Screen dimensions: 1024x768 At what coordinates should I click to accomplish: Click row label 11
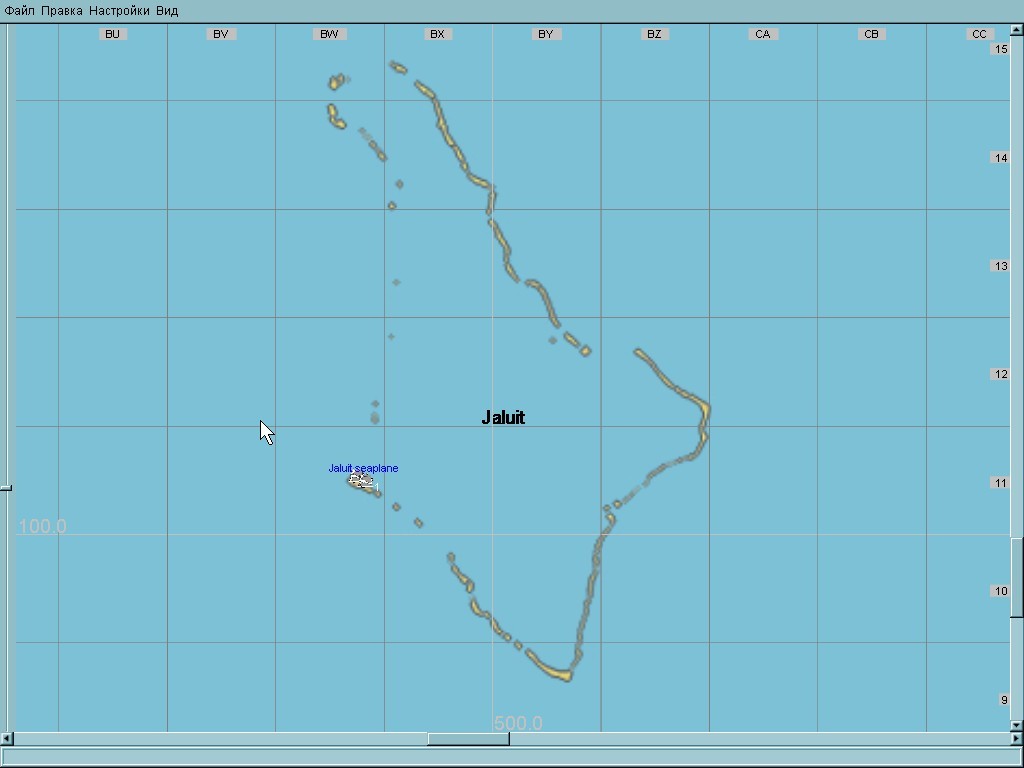click(x=1000, y=483)
